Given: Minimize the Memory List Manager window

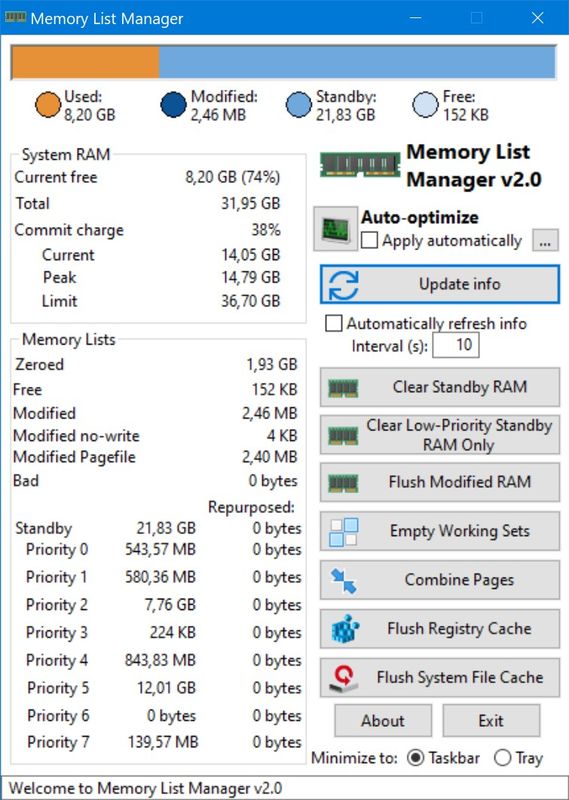Looking at the screenshot, I should pyautogui.click(x=416, y=18).
